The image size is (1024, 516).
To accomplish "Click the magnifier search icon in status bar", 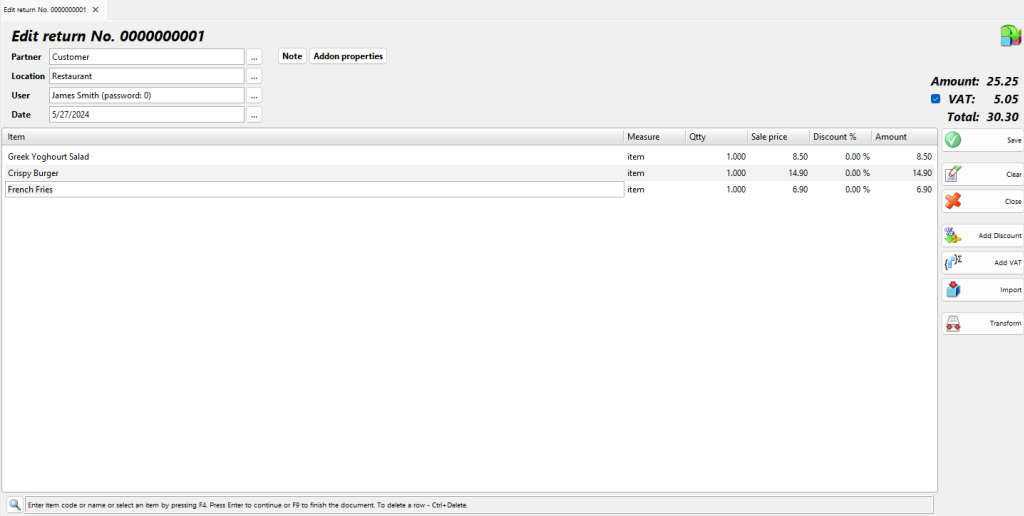I will point(15,505).
